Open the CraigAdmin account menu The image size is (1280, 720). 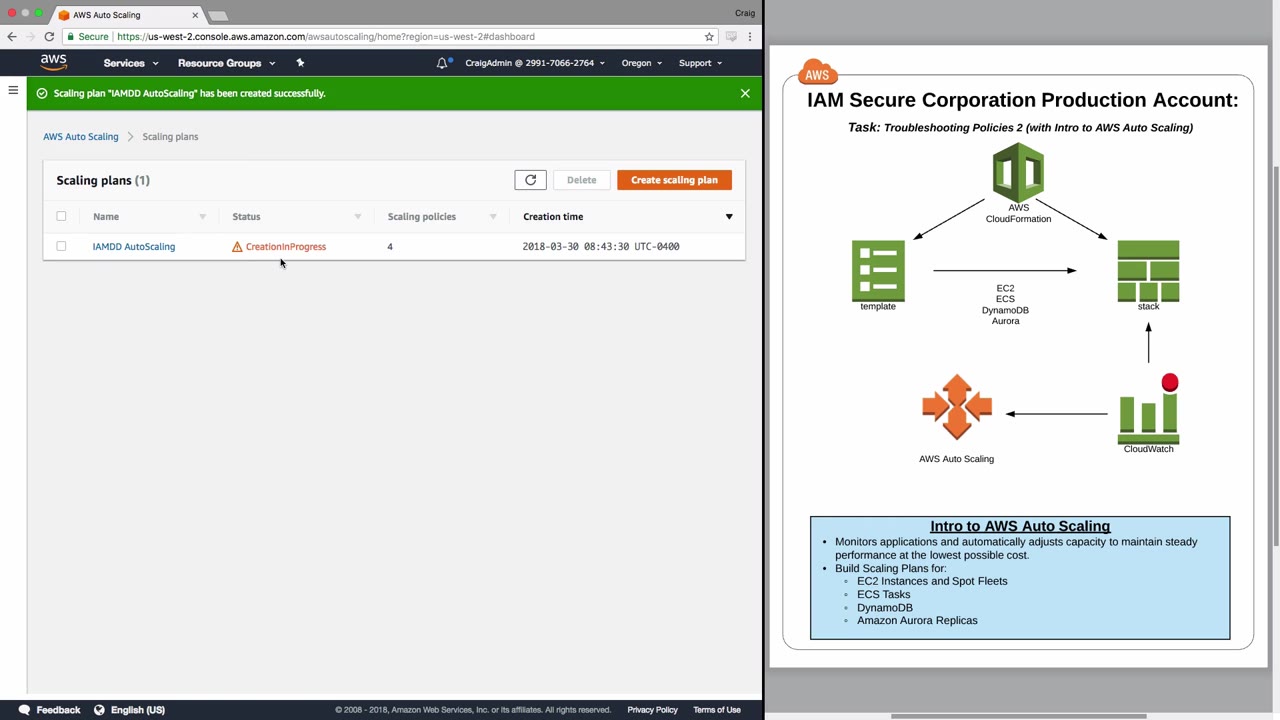[x=535, y=63]
